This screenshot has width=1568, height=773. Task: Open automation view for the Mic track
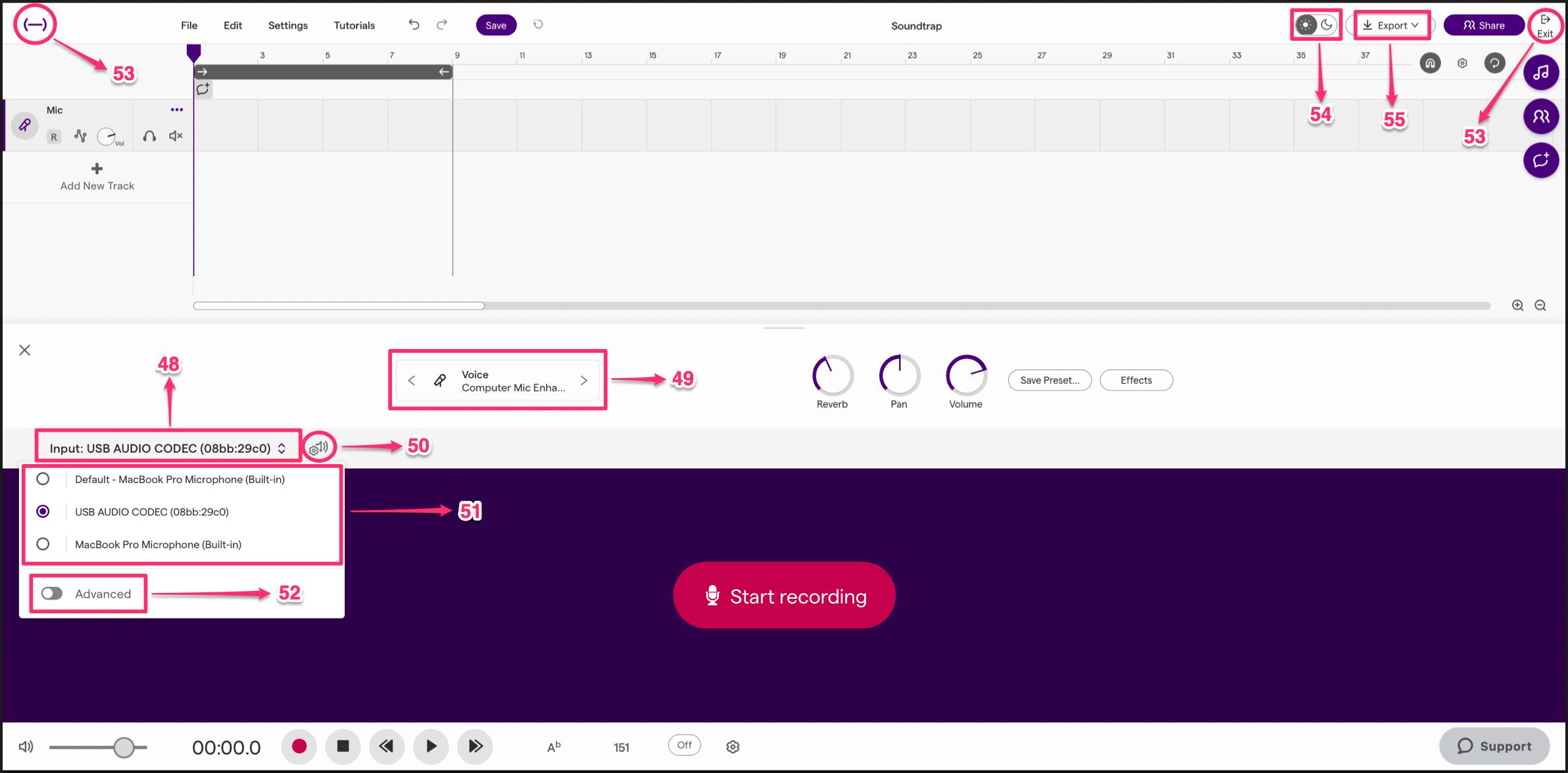coord(80,136)
